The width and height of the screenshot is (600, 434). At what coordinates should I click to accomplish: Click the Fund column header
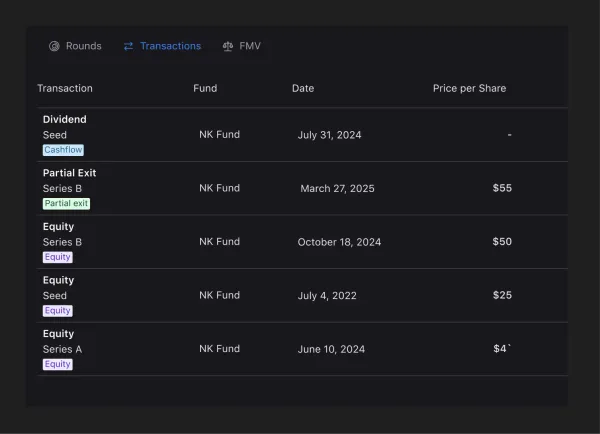tap(205, 88)
